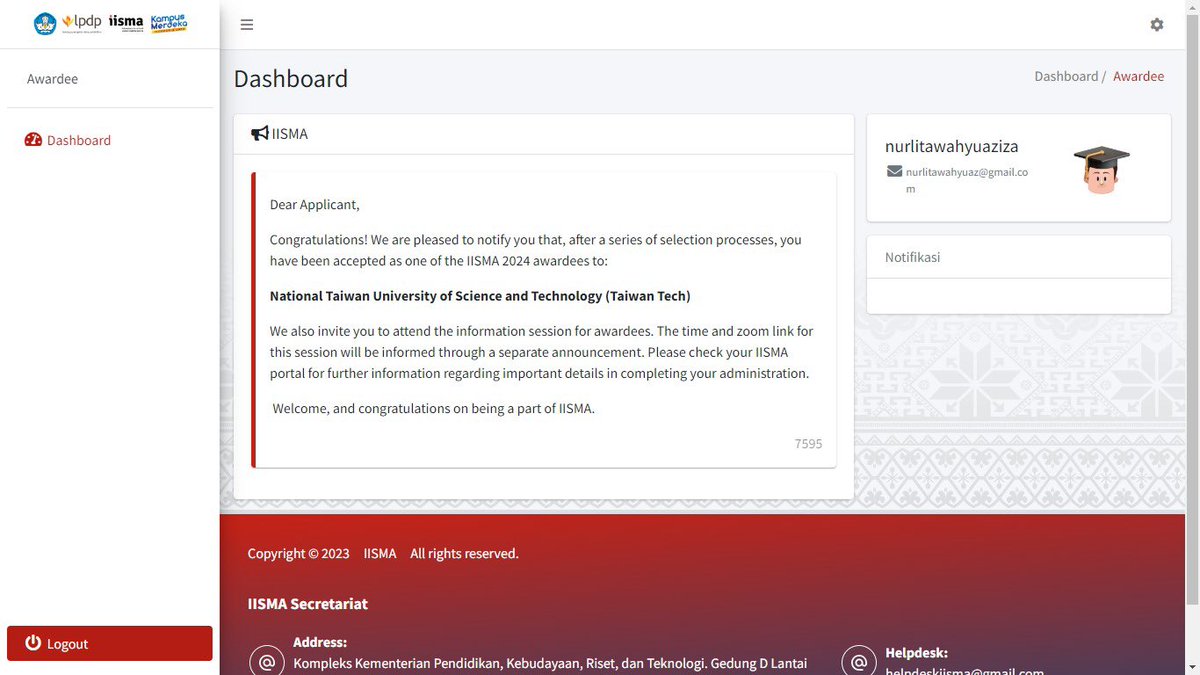The width and height of the screenshot is (1200, 675).
Task: Click the Notifikasi panel header
Action: [1019, 257]
